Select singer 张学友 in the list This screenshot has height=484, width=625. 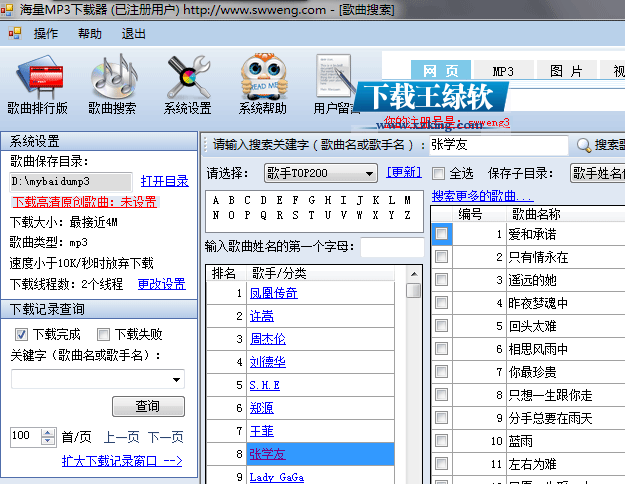tap(267, 454)
